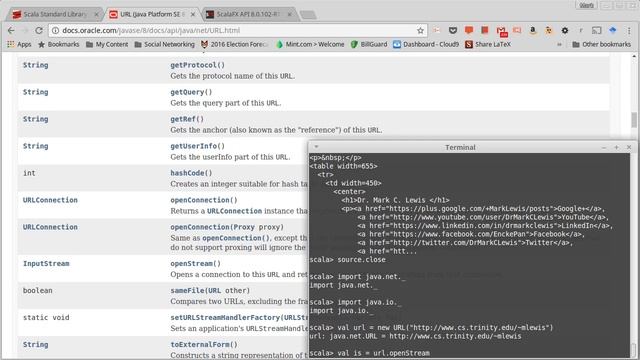Expand the Other bookmarks folder
This screenshot has height=360, width=640.
point(602,44)
